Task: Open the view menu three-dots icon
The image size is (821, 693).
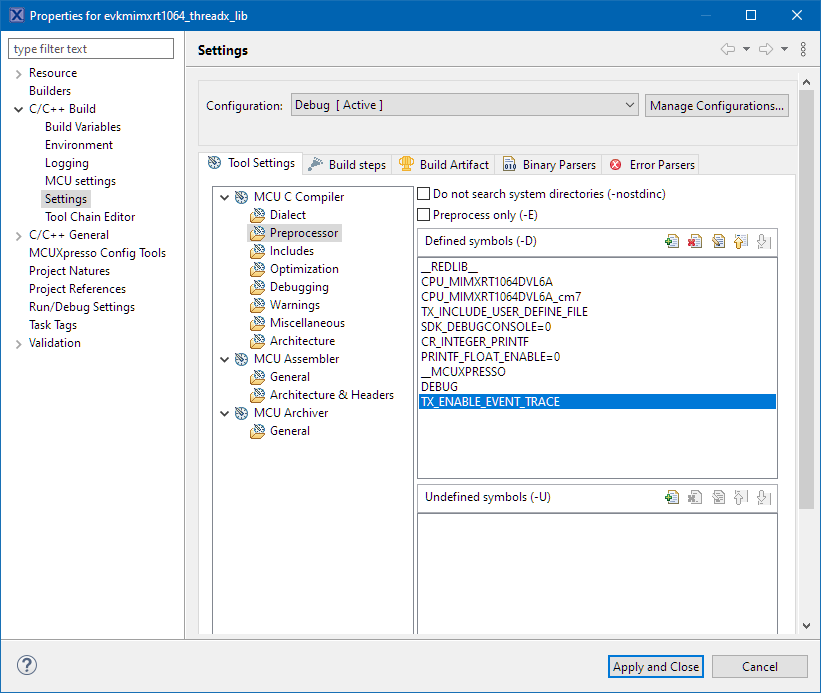Action: tap(803, 50)
